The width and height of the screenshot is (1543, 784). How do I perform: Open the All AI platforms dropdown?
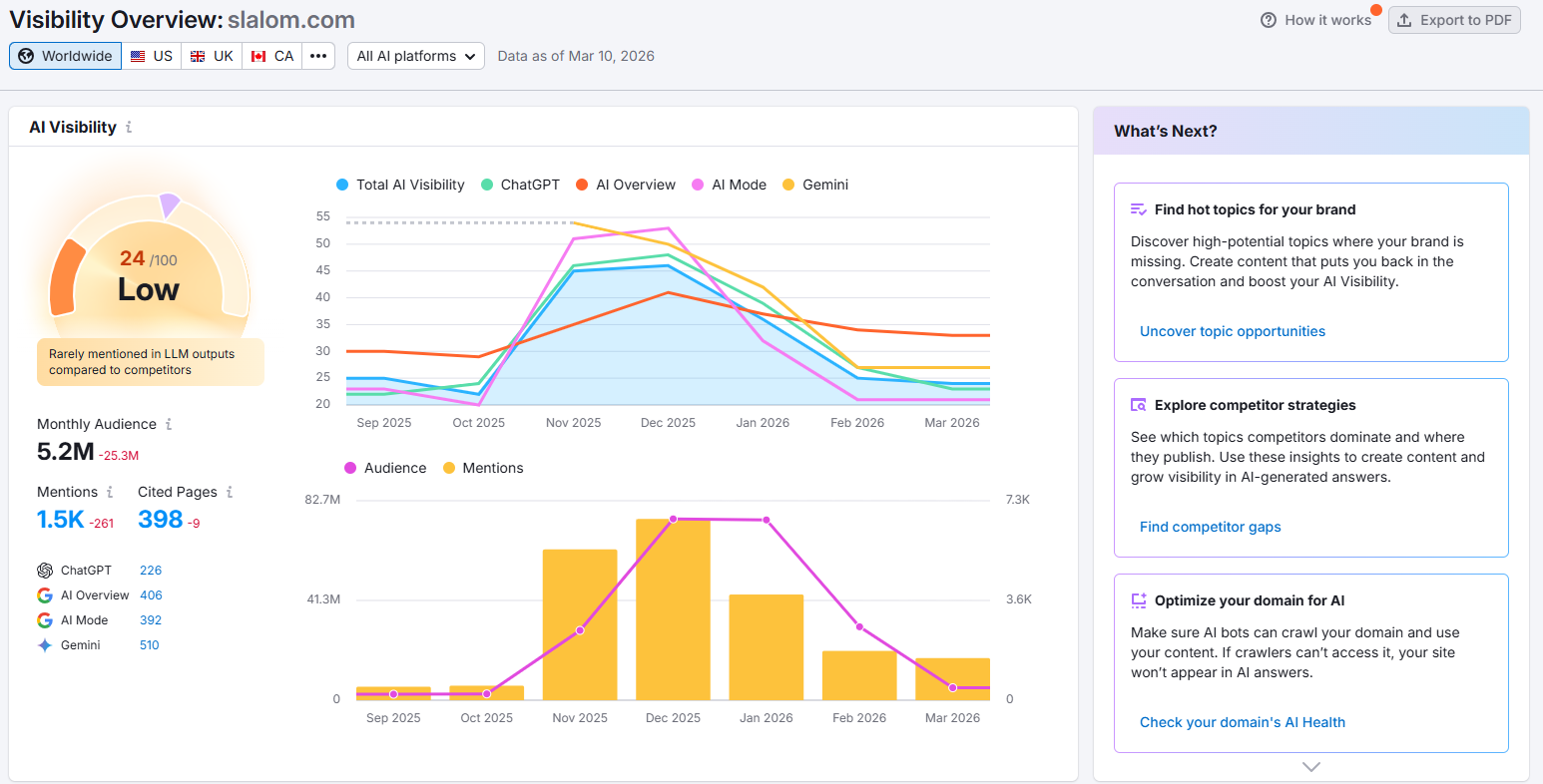click(416, 56)
